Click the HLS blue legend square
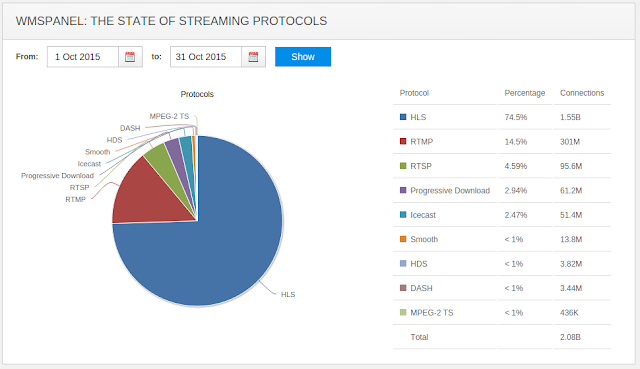Viewport: 640px width, 369px height. coord(403,117)
